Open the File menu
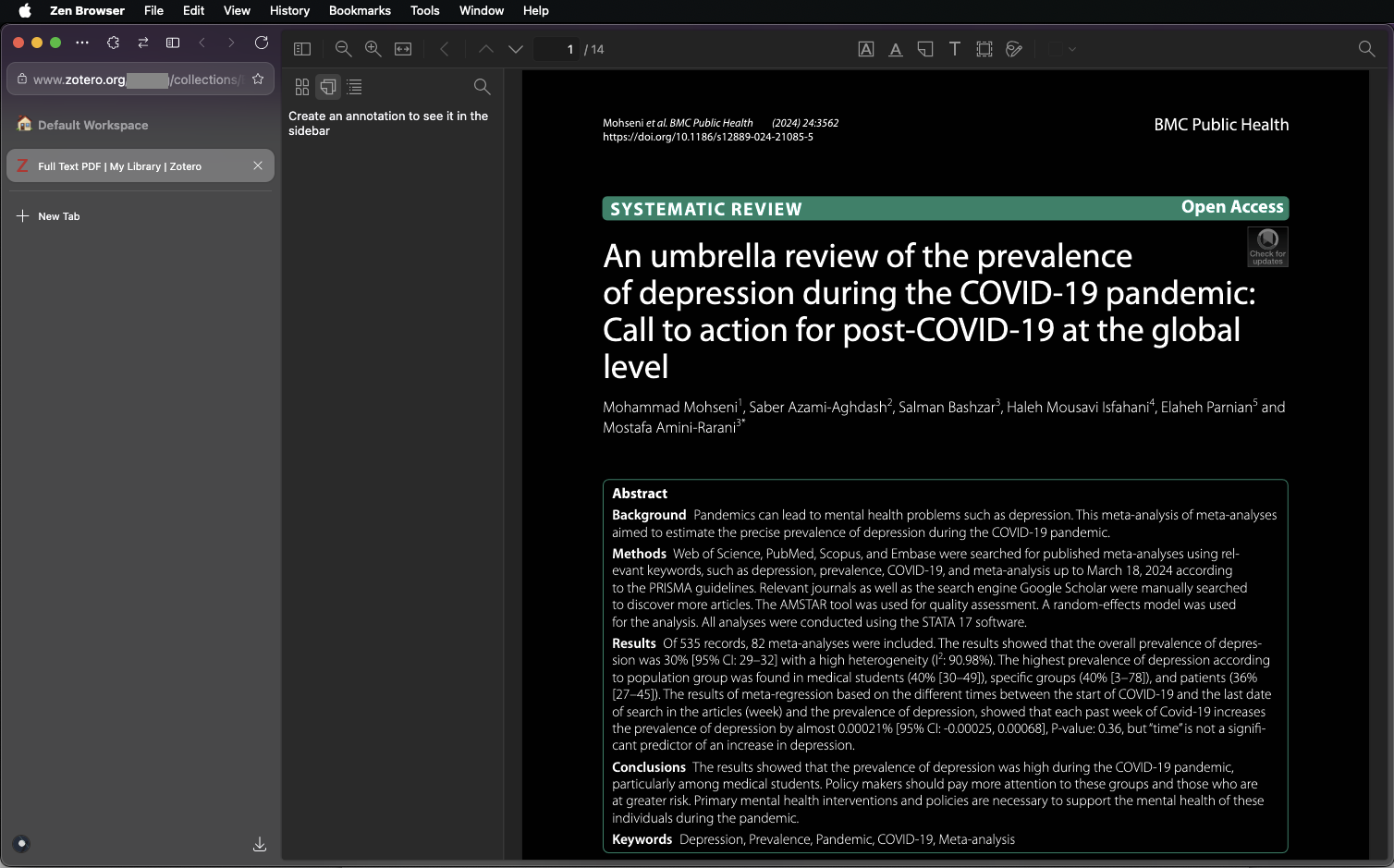Image resolution: width=1394 pixels, height=868 pixels. pyautogui.click(x=153, y=11)
